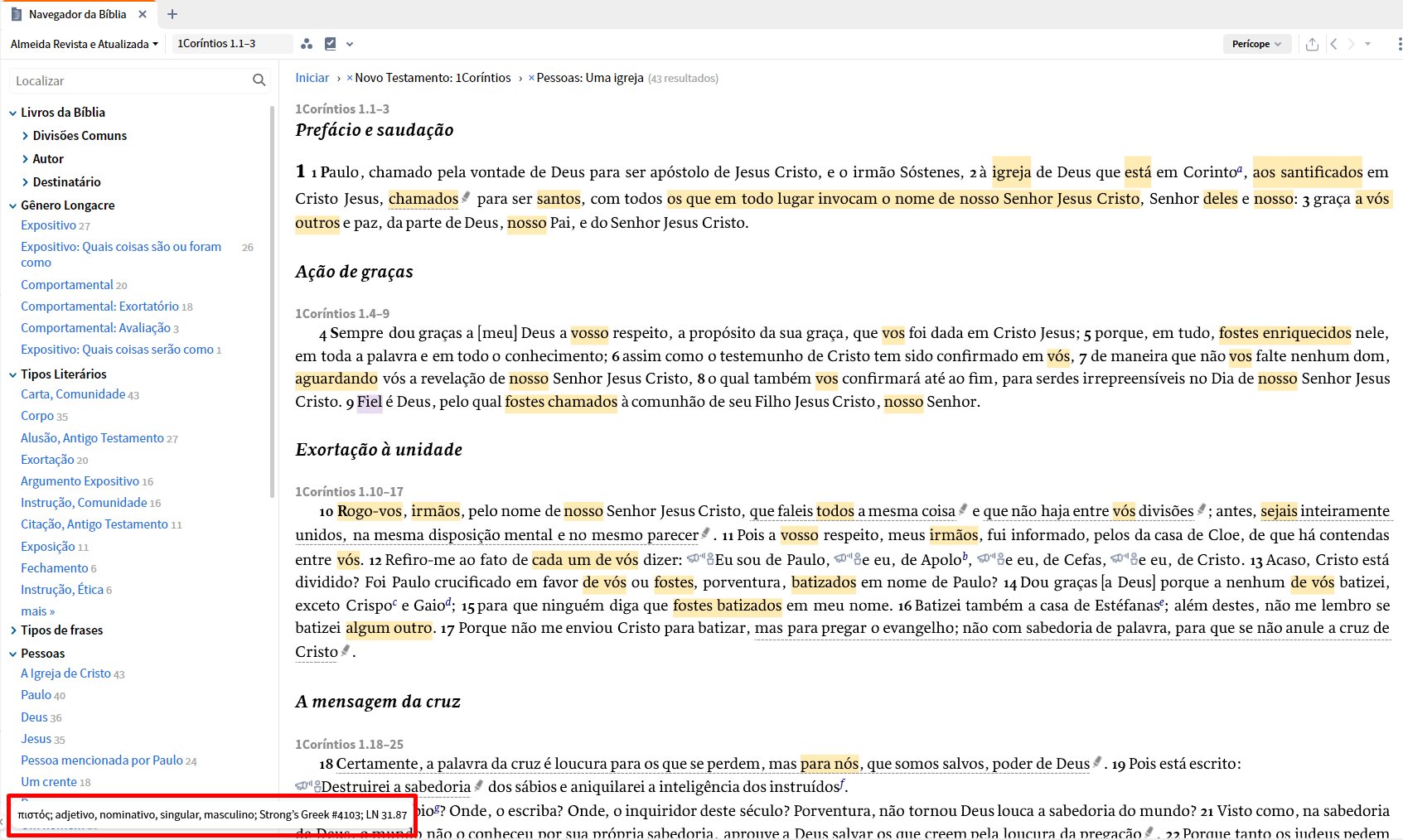
Task: Click speaker icon before 'Destruirei a sabedoria'
Action: pyautogui.click(x=307, y=786)
